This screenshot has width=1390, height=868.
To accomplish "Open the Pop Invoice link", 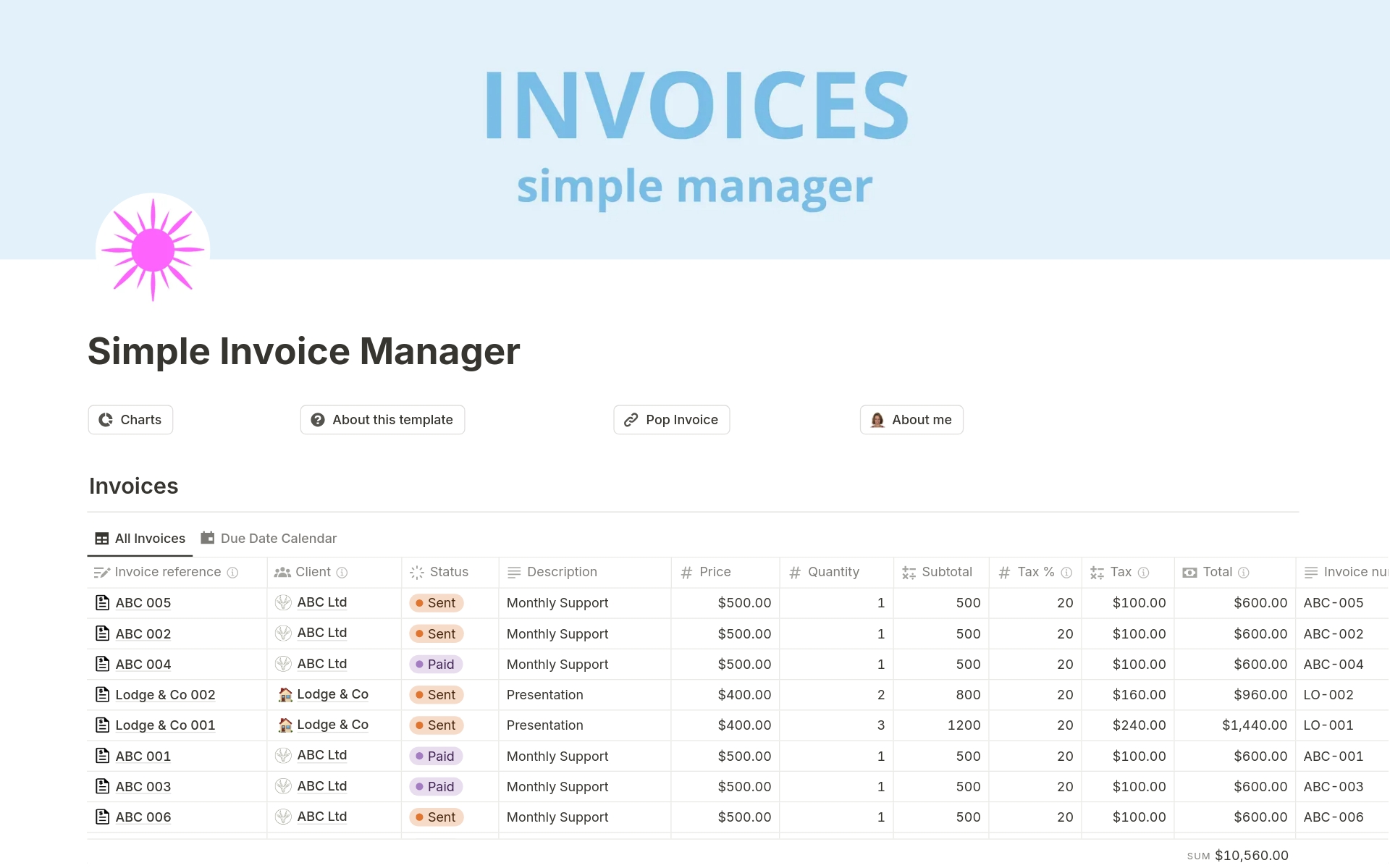I will (x=671, y=420).
